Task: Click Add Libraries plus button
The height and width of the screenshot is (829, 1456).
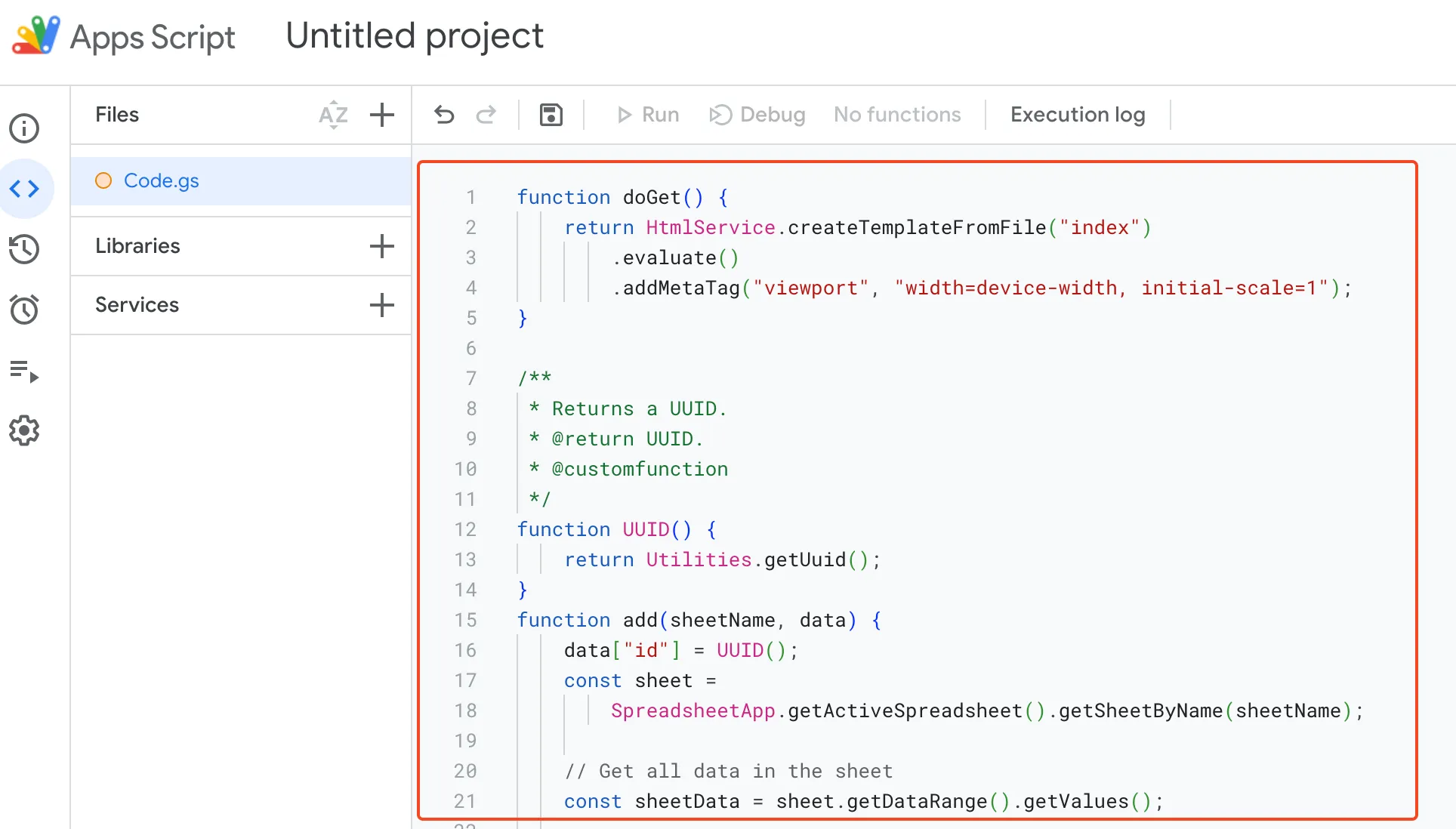Action: 382,246
